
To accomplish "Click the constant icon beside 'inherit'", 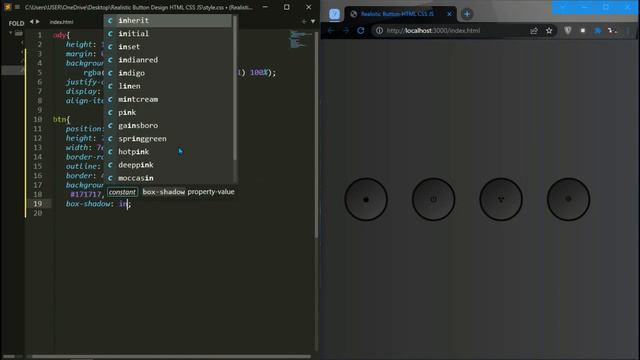I will click(110, 20).
